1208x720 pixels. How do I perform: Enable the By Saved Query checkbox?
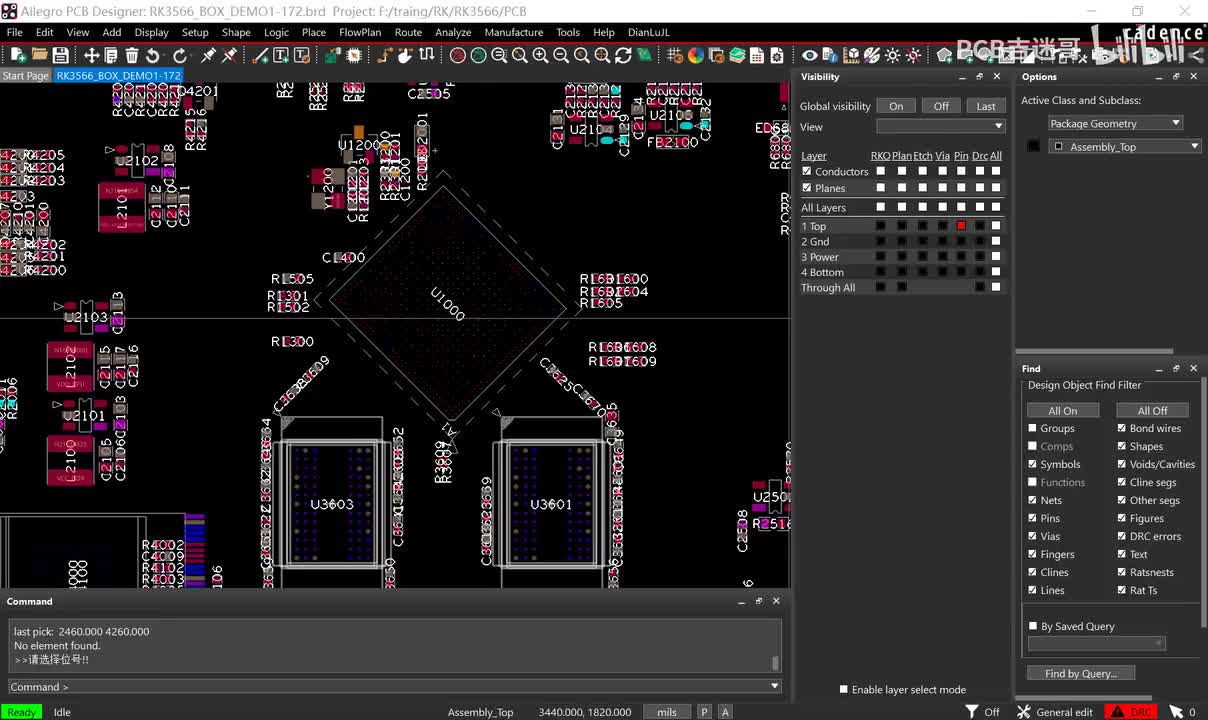click(x=1033, y=626)
